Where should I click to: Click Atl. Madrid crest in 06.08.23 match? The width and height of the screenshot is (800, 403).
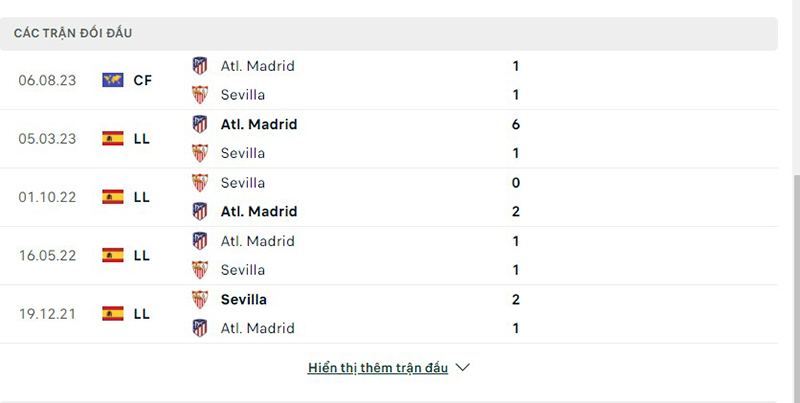(200, 66)
